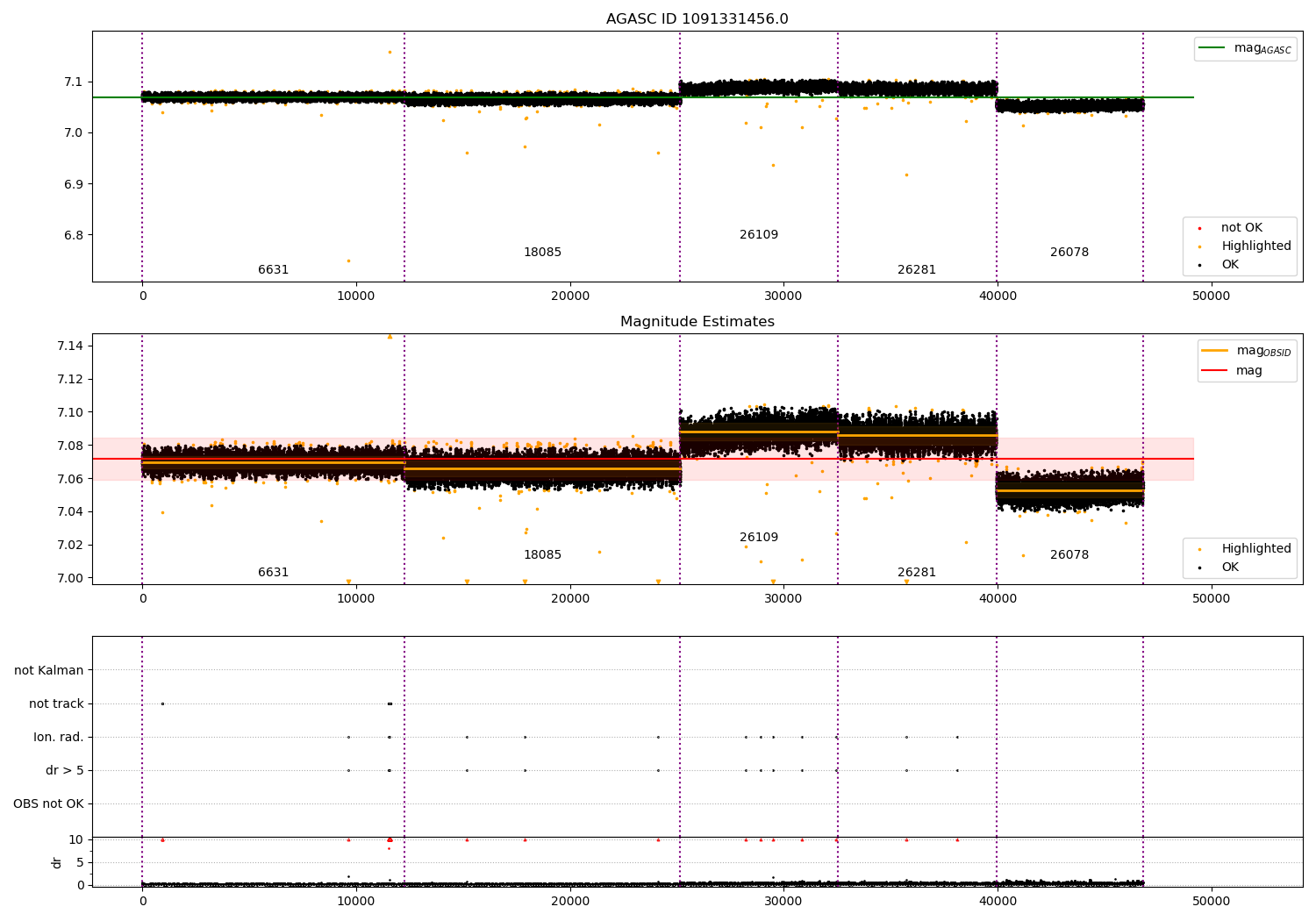Click the obsid label 26078 in the top plot
This screenshot has height=921, width=1316.
tap(1069, 253)
